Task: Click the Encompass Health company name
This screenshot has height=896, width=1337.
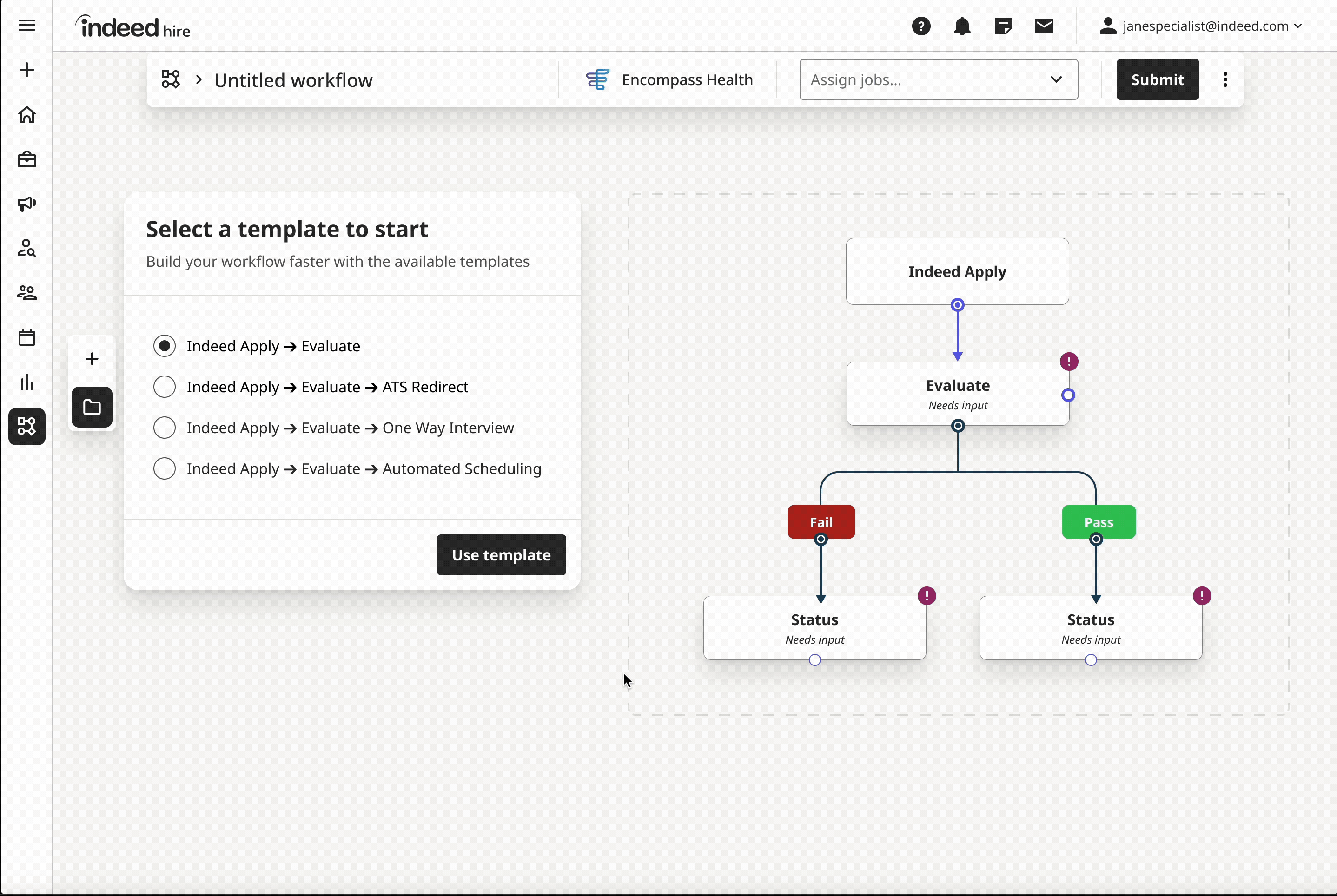Action: 687,79
